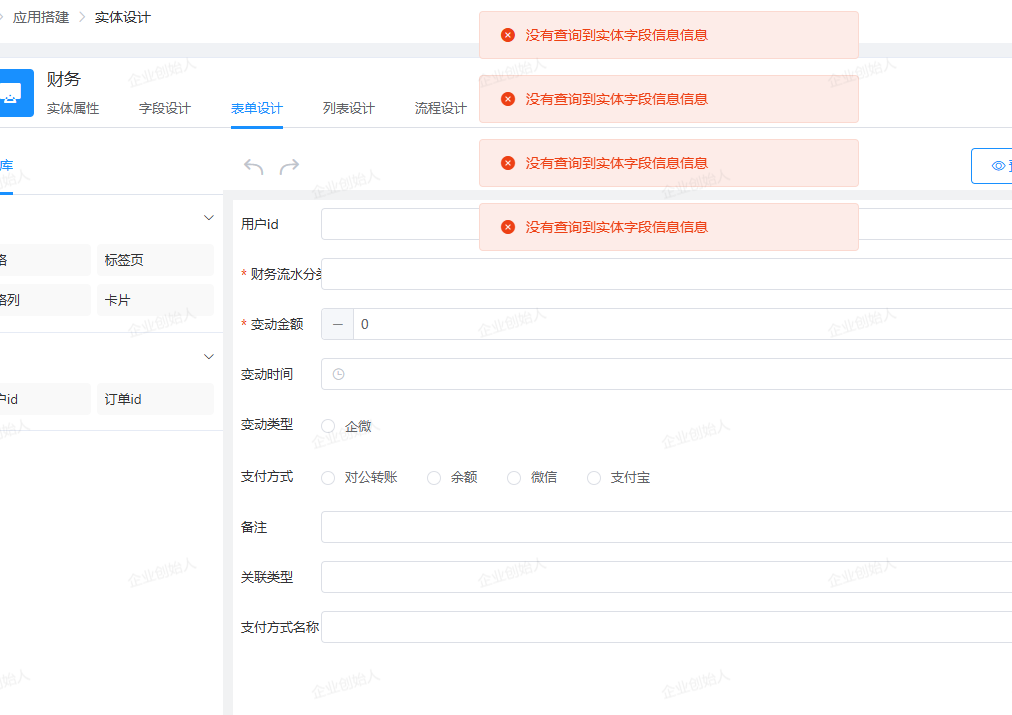1012x715 pixels.
Task: Click the 财务 entity icon
Action: coord(15,92)
